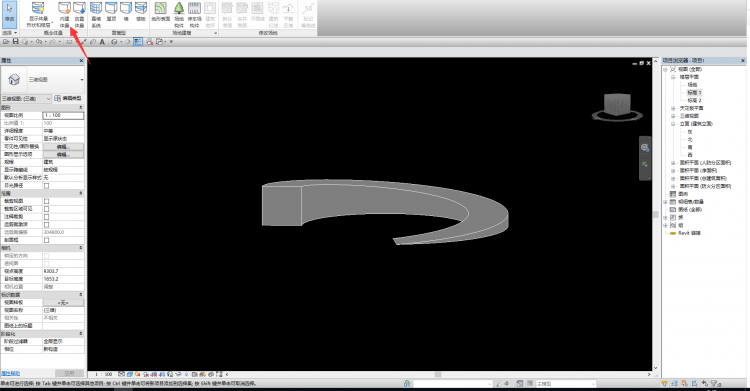Collapse the Elevations tree node
The height and width of the screenshot is (391, 750).
click(x=673, y=123)
